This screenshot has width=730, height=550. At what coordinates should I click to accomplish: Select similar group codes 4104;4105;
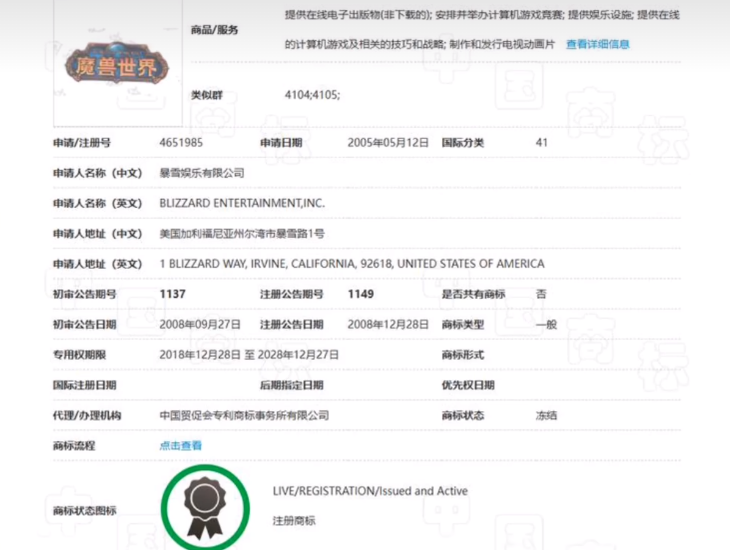(x=312, y=95)
